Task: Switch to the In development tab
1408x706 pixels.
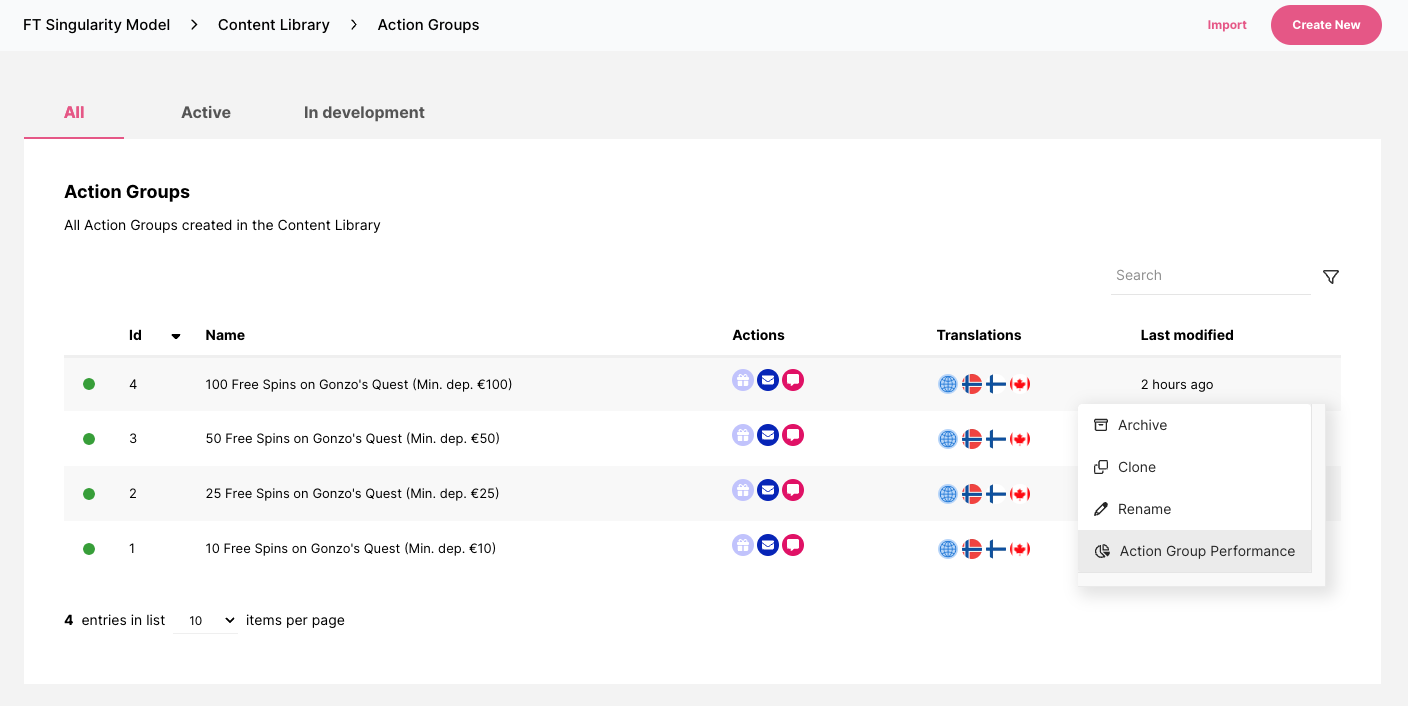Action: (x=364, y=112)
